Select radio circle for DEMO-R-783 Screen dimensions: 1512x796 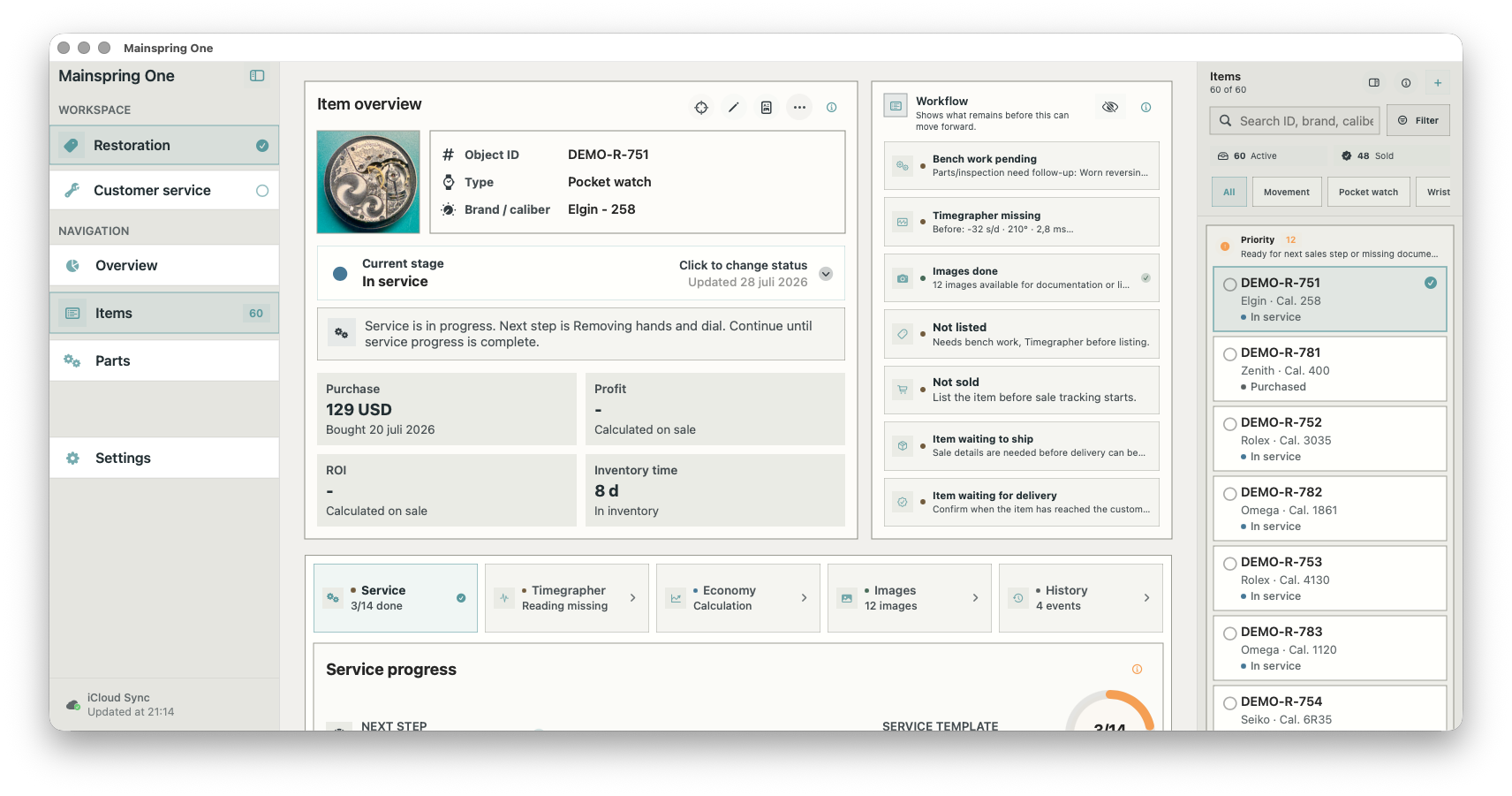tap(1229, 633)
